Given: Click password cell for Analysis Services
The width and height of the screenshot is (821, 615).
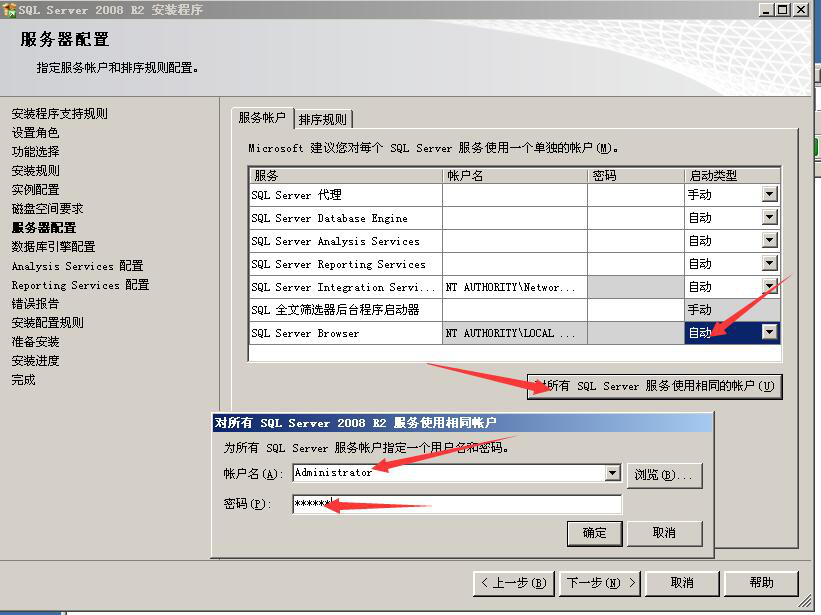Looking at the screenshot, I should point(636,241).
